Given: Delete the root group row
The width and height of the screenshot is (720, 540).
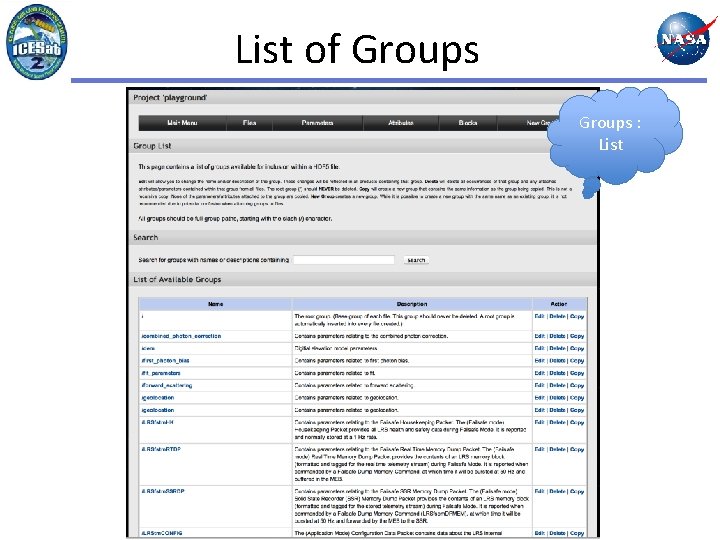Looking at the screenshot, I should pos(557,316).
